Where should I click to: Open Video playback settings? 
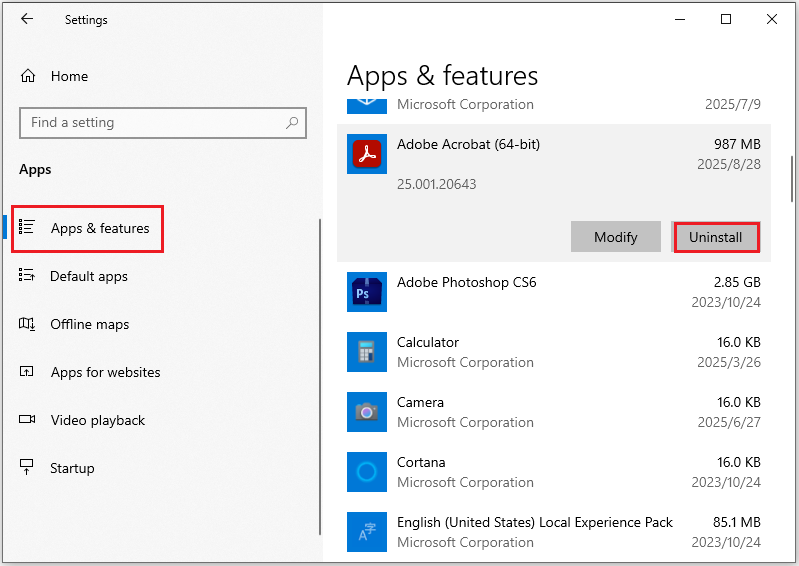[97, 420]
